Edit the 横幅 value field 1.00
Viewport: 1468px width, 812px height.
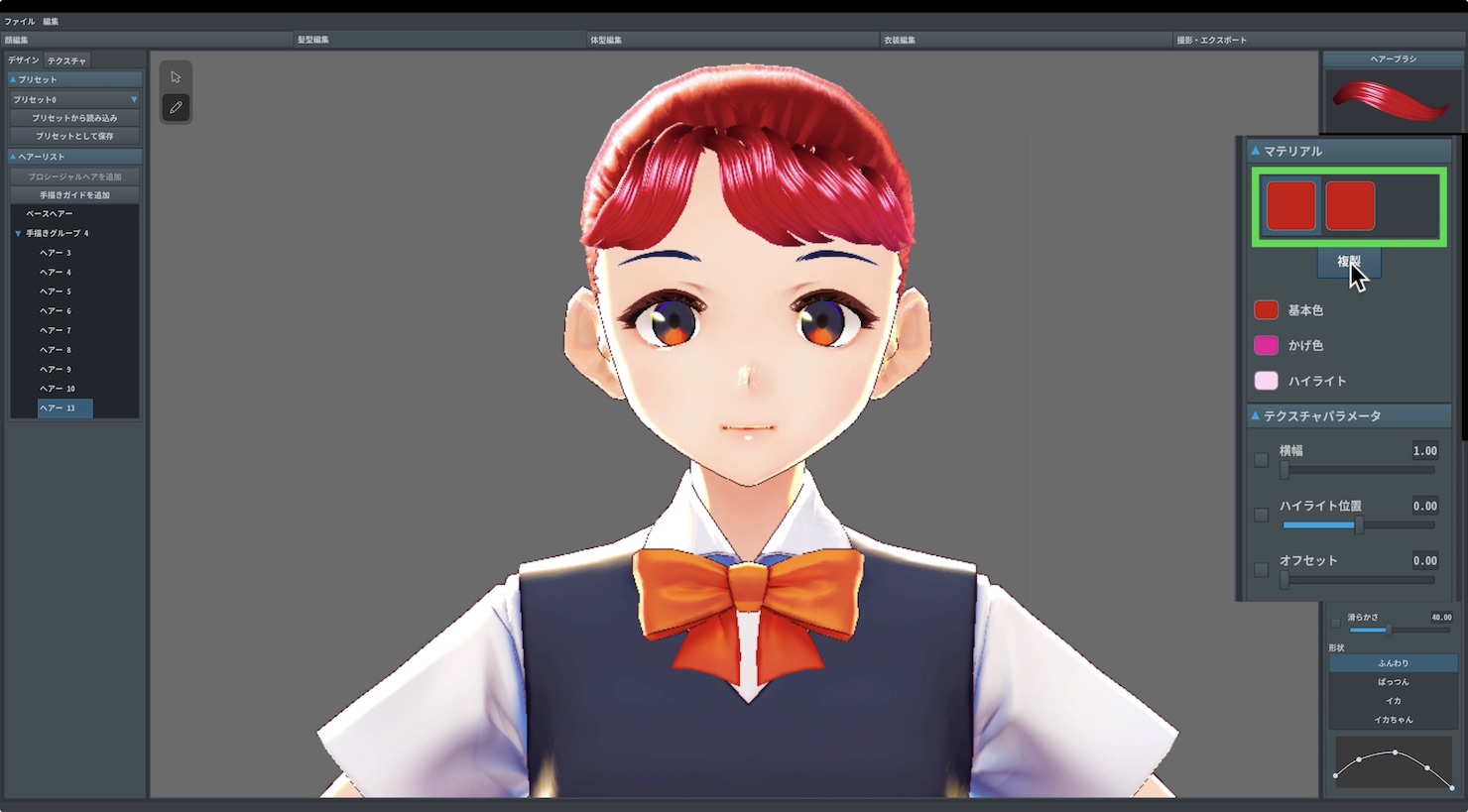pyautogui.click(x=1424, y=451)
